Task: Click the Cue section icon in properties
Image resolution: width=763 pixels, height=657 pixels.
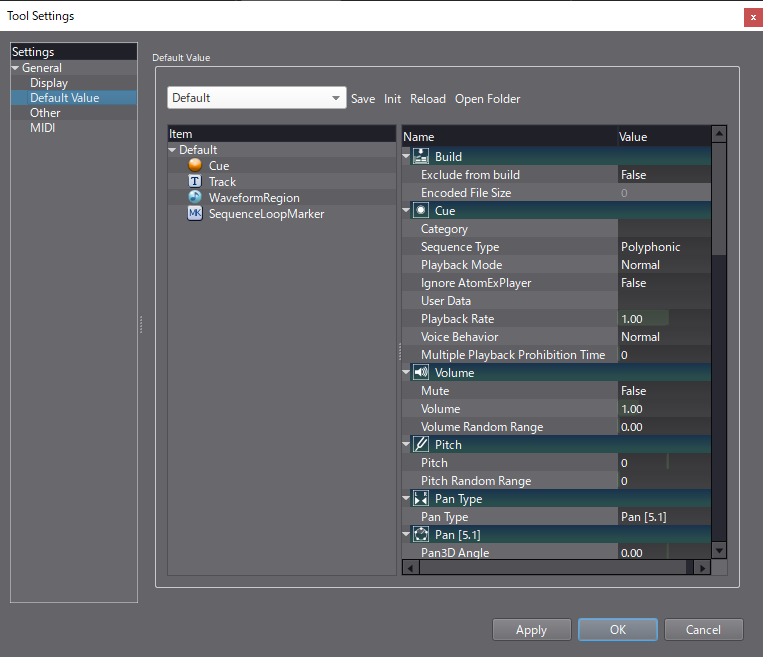Action: tap(421, 211)
